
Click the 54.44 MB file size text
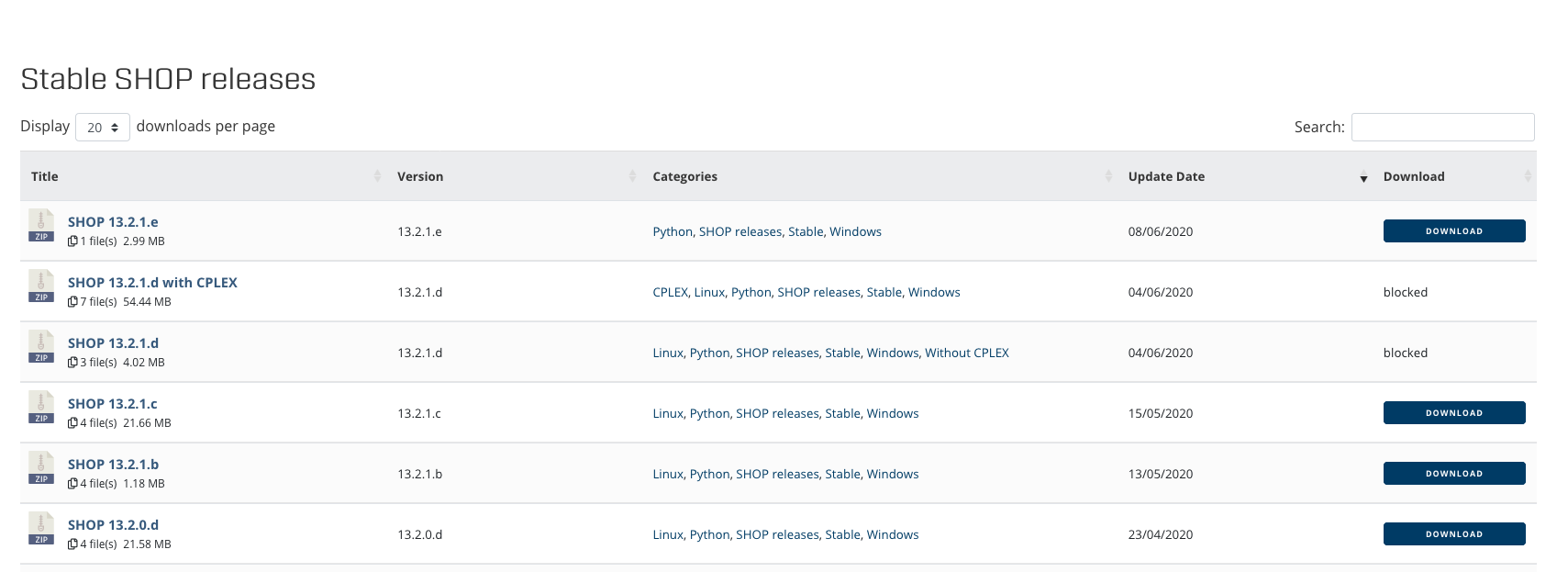(x=147, y=302)
